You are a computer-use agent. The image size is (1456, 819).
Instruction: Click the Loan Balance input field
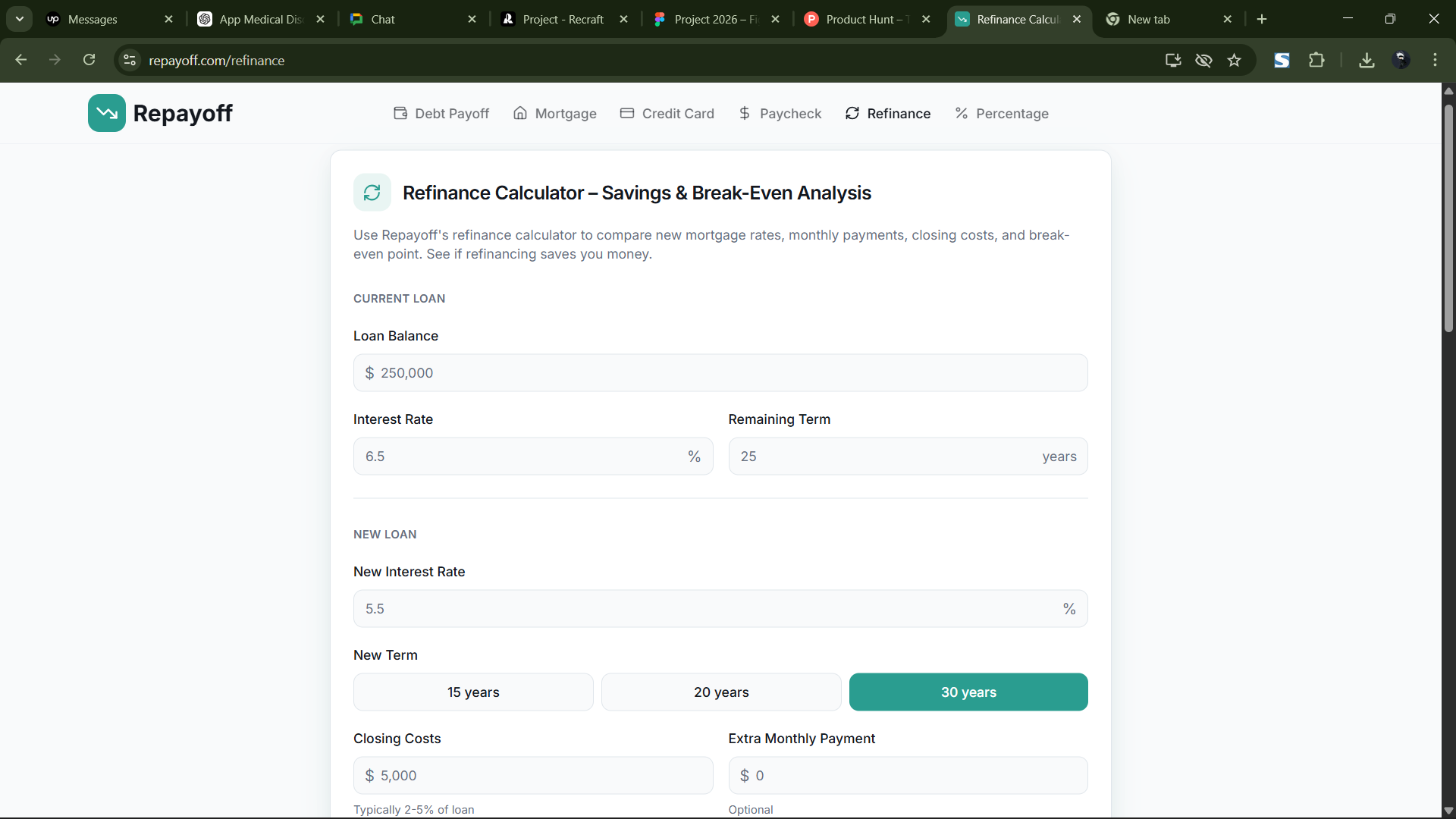pyautogui.click(x=720, y=372)
